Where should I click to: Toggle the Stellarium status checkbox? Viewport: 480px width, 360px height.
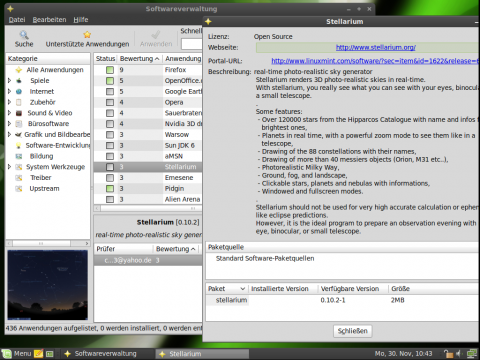110,167
